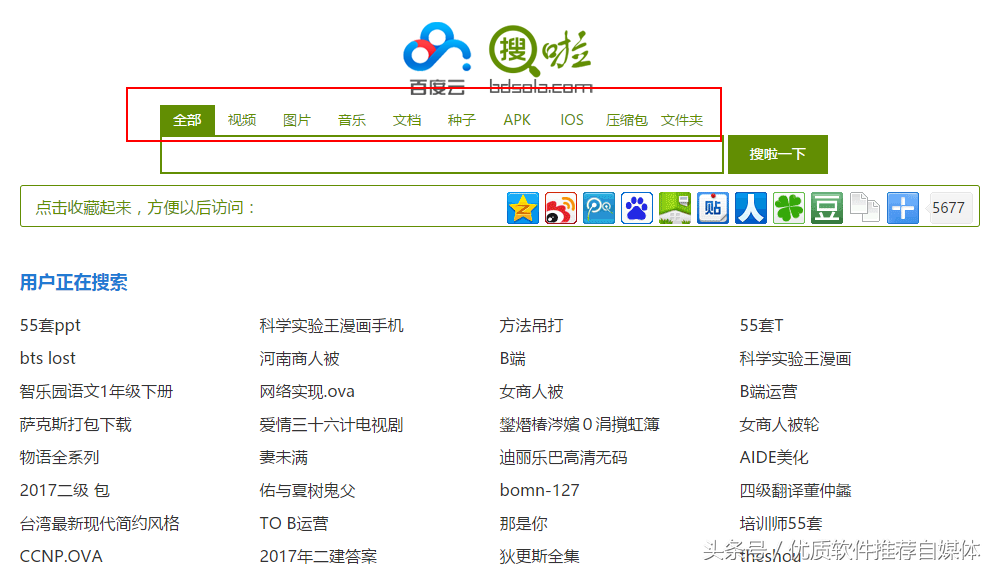Click 科学实验王漫画 link in last column
The width and height of the screenshot is (994, 569).
point(795,359)
